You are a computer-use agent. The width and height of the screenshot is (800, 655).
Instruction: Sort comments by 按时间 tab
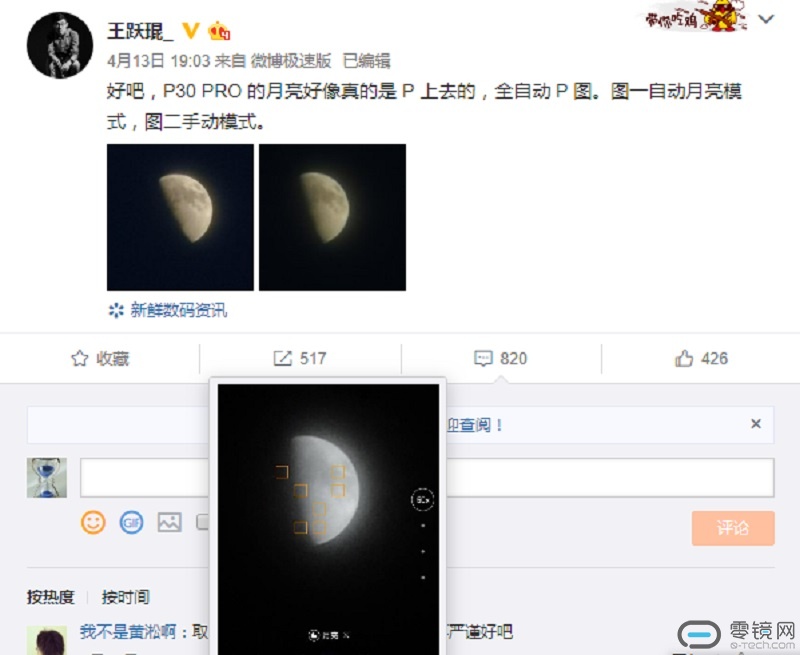126,597
